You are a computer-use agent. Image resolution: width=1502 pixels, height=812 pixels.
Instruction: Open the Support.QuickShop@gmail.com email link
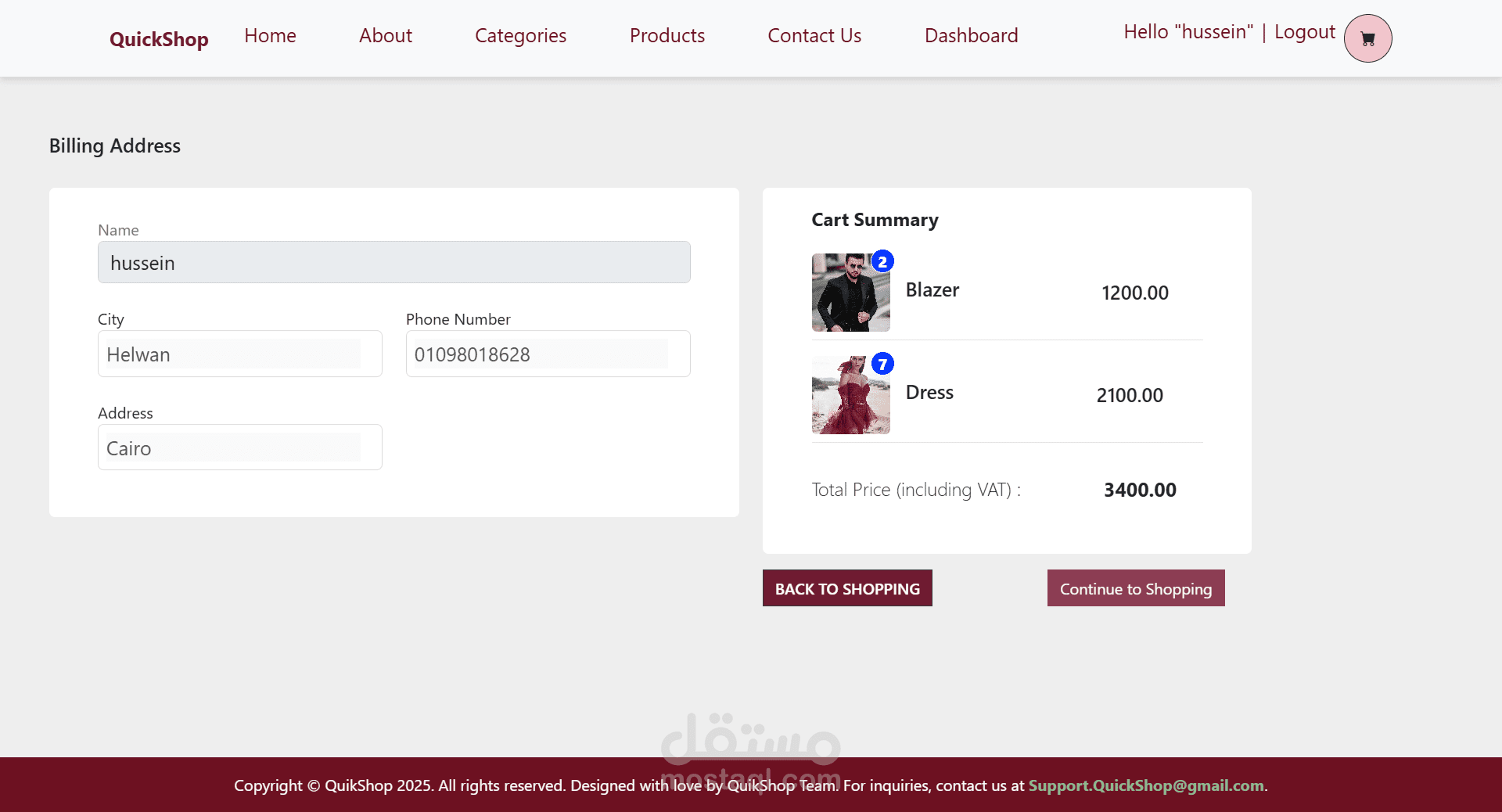[1145, 785]
